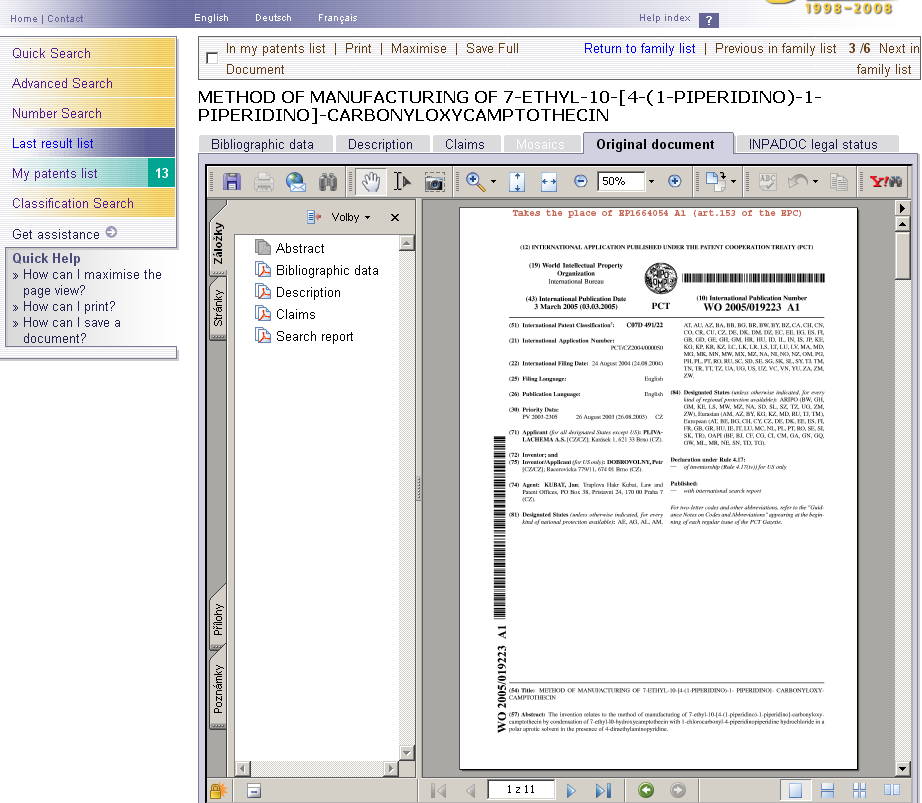Click the Previous in family list link
This screenshot has height=803, width=922.
point(775,49)
